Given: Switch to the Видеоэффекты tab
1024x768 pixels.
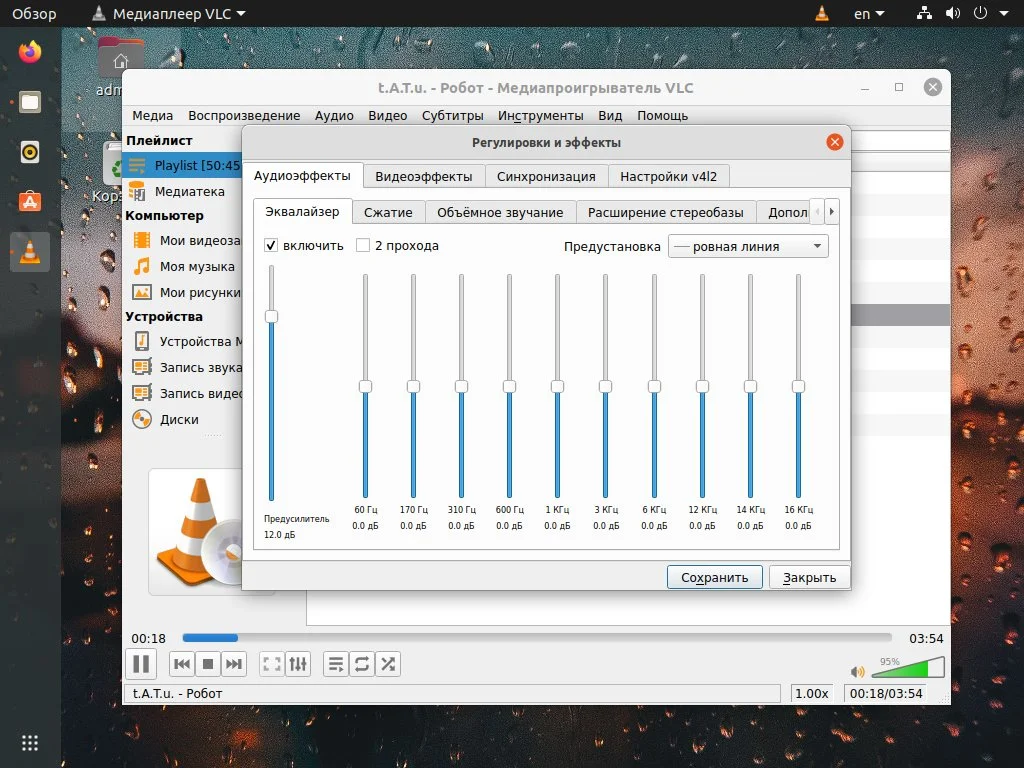Looking at the screenshot, I should point(423,175).
